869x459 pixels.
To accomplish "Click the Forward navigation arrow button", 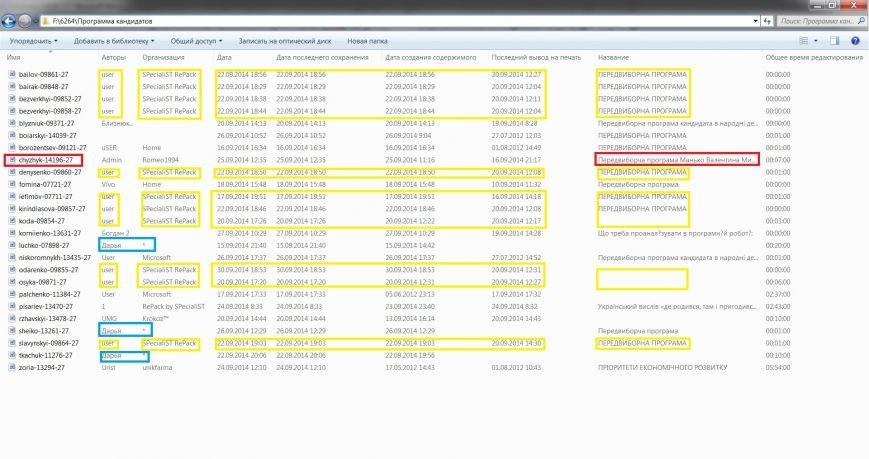I will click(25, 21).
